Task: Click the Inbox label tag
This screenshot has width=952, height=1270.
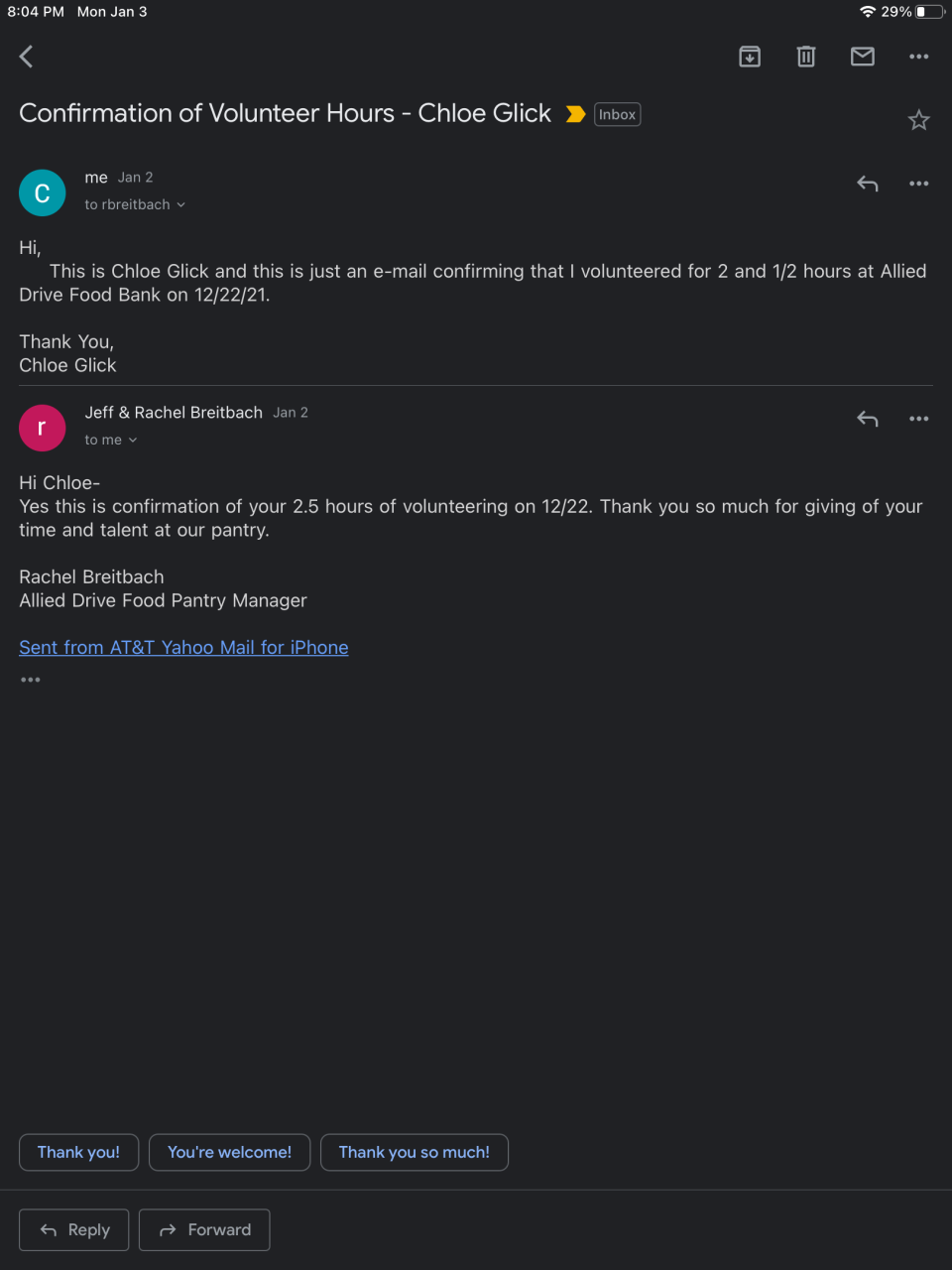Action: pyautogui.click(x=617, y=114)
